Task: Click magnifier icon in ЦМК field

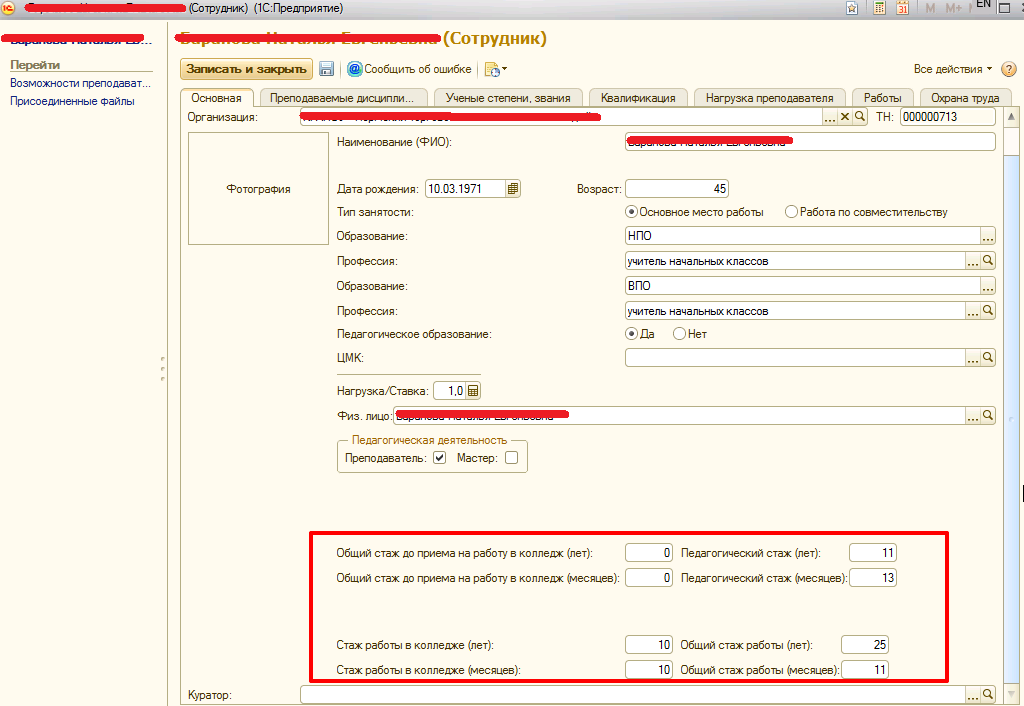Action: coord(988,357)
